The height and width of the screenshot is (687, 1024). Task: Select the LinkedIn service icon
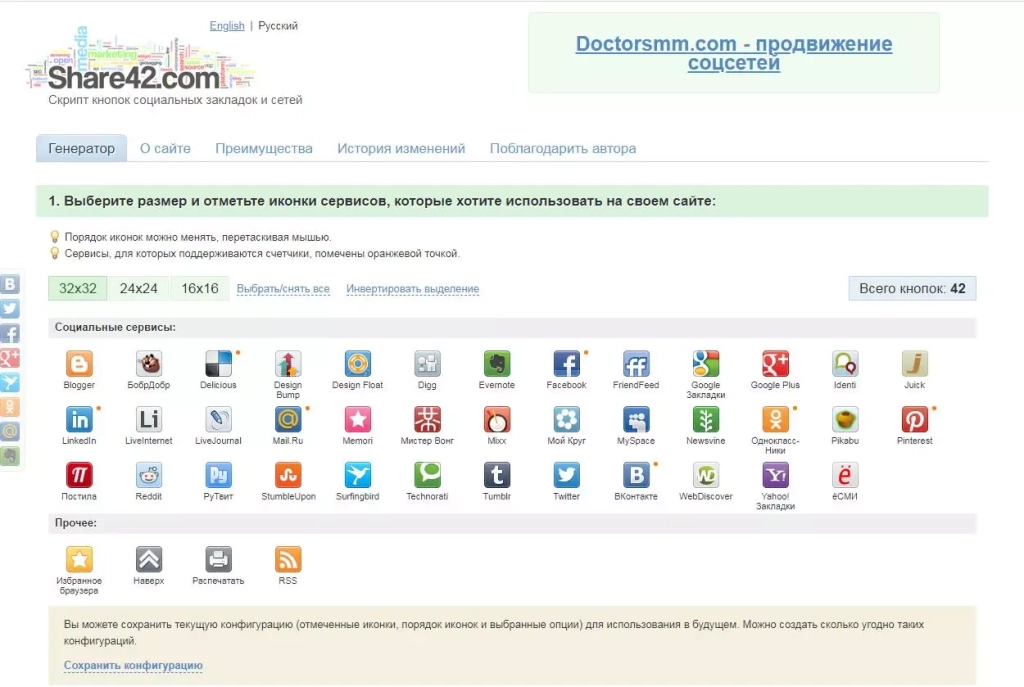click(79, 419)
